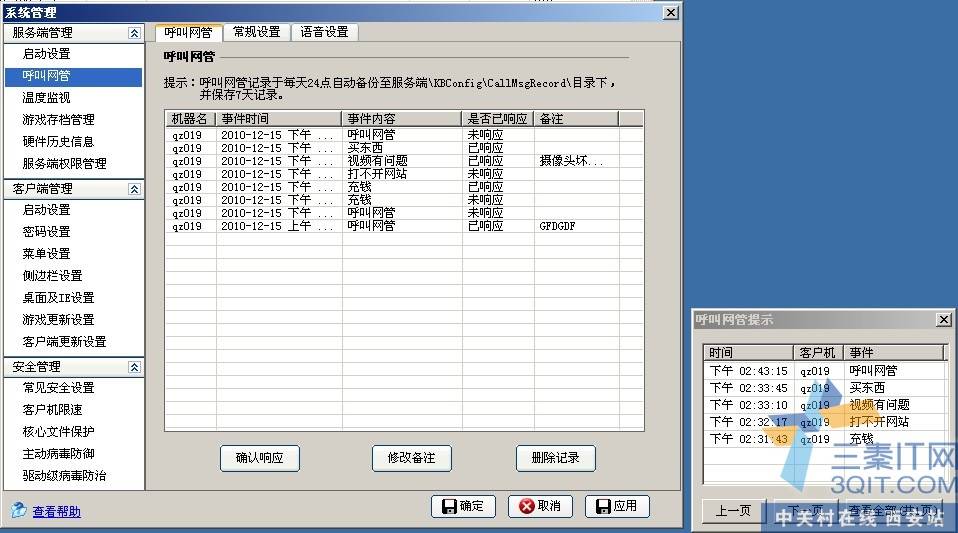Open 主动病毒防御 in the sidebar
The image size is (958, 533).
(x=59, y=454)
